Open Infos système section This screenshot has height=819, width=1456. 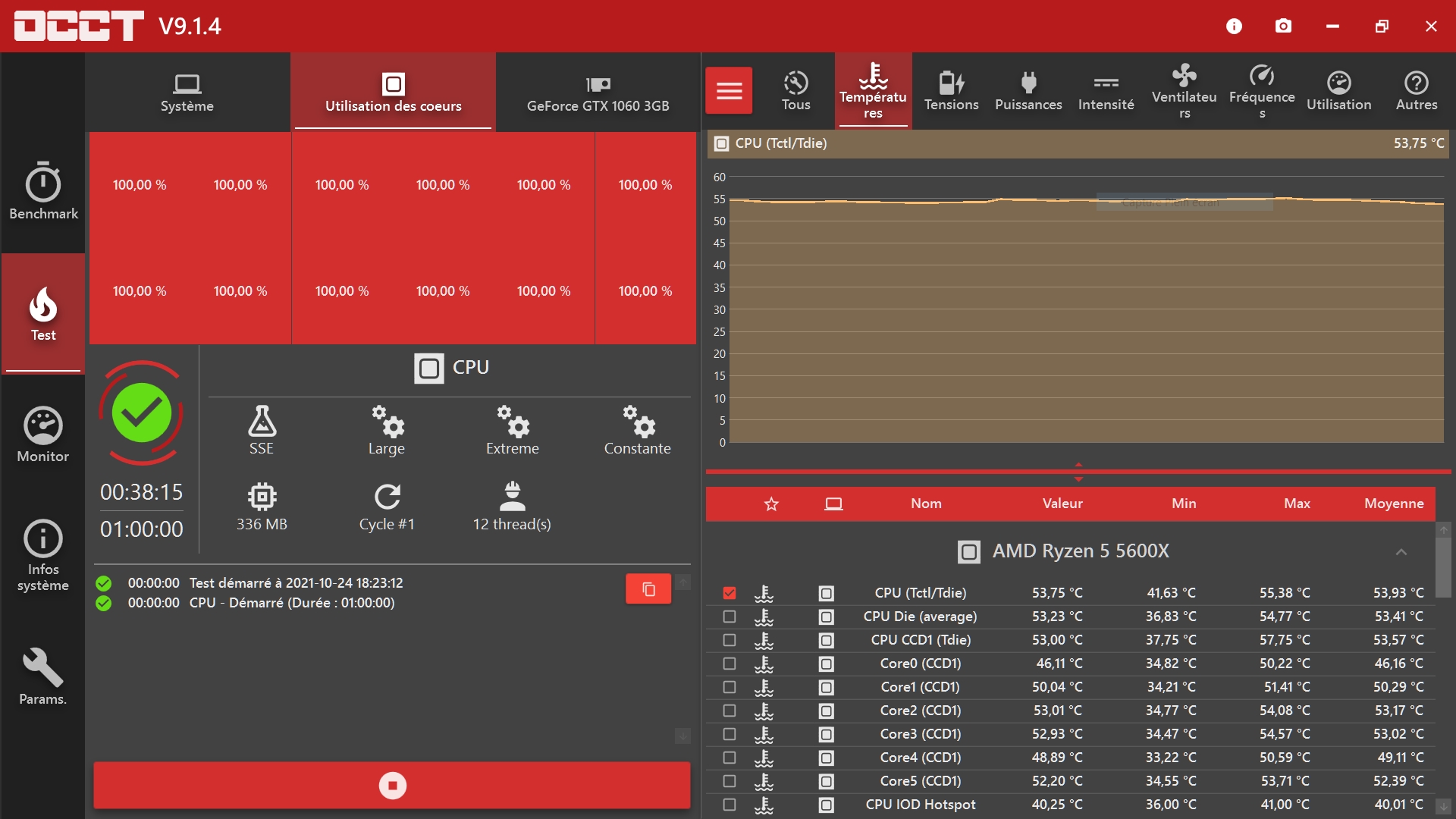pos(43,556)
